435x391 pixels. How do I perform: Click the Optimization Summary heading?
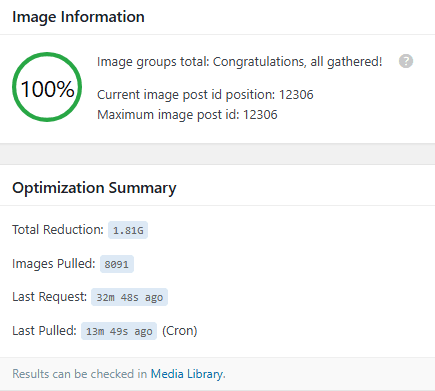[94, 188]
